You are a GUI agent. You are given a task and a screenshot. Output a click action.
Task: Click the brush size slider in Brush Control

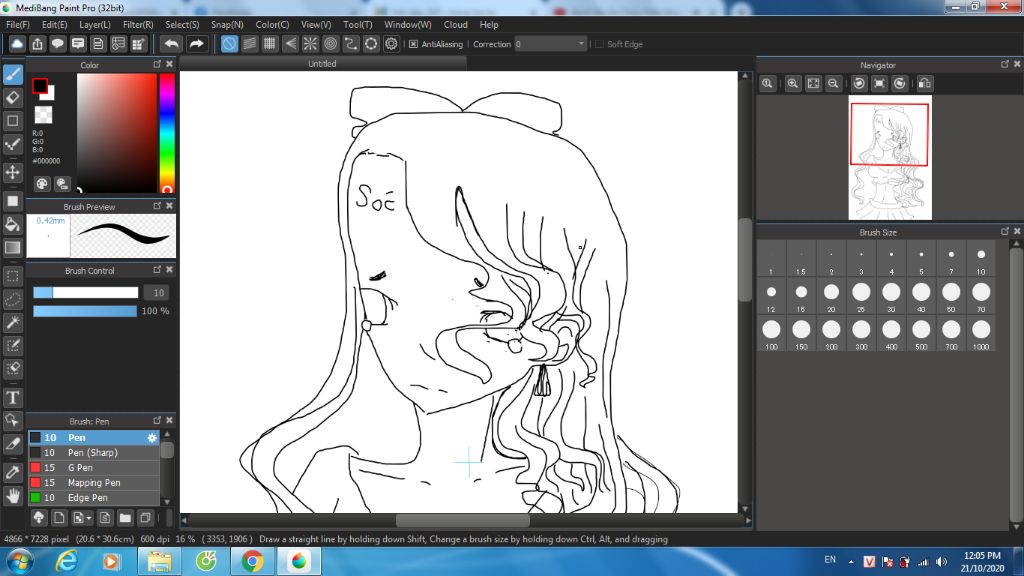(86, 293)
